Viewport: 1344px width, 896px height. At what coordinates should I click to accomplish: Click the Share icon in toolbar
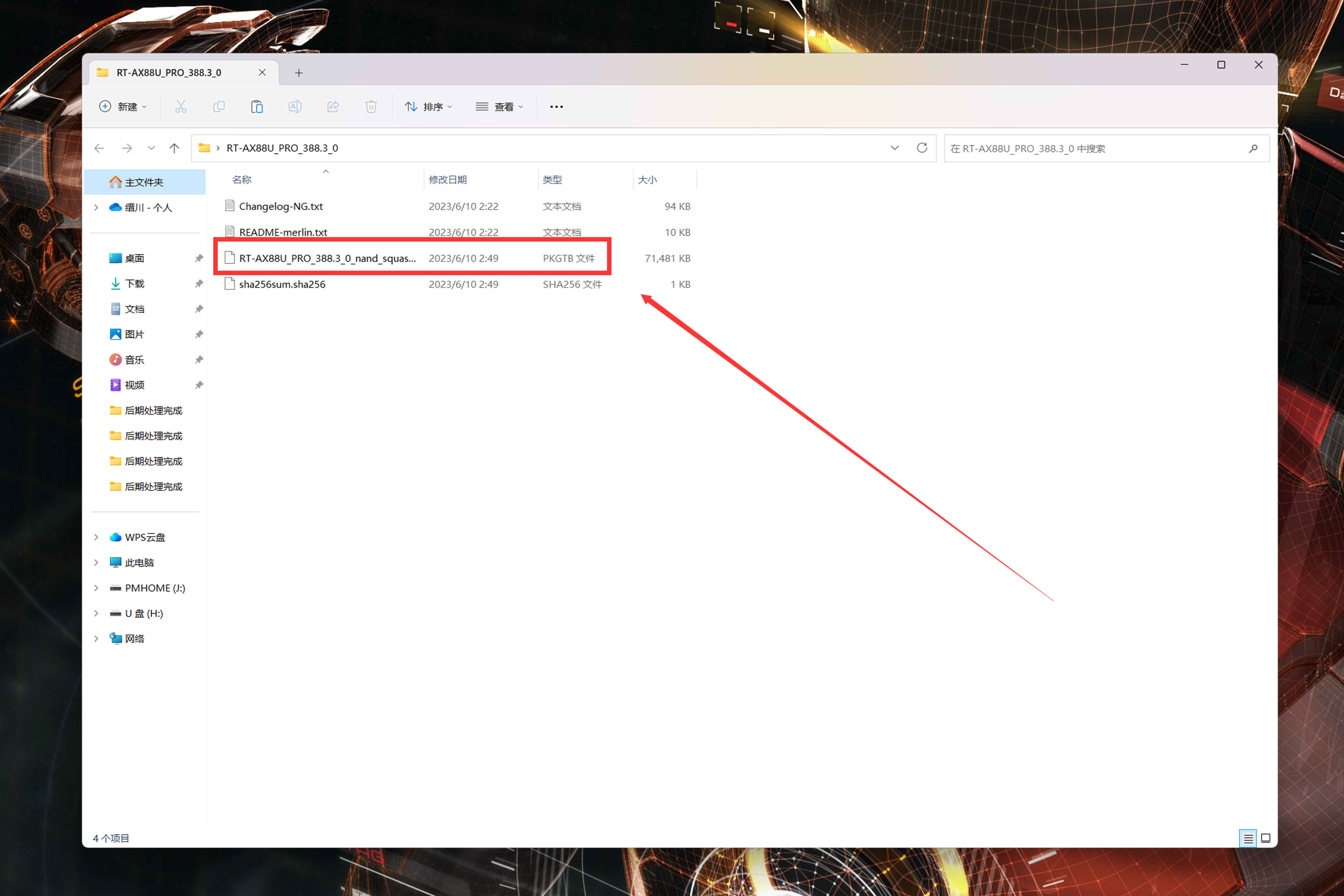point(333,107)
